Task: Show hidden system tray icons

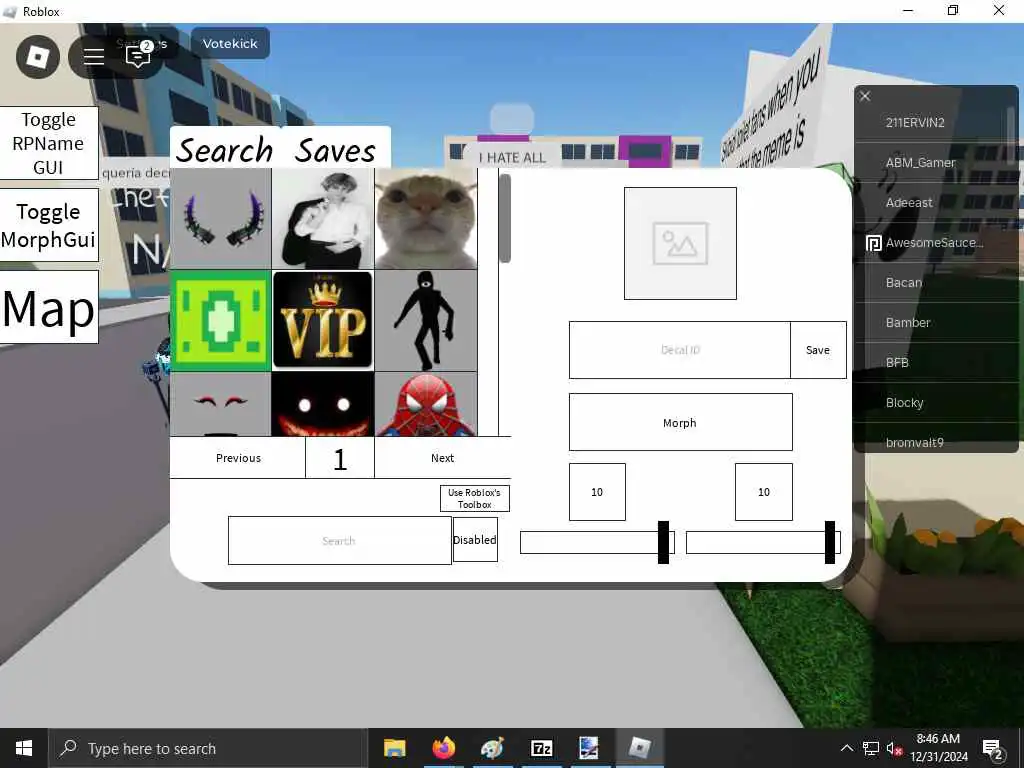Action: tap(846, 748)
